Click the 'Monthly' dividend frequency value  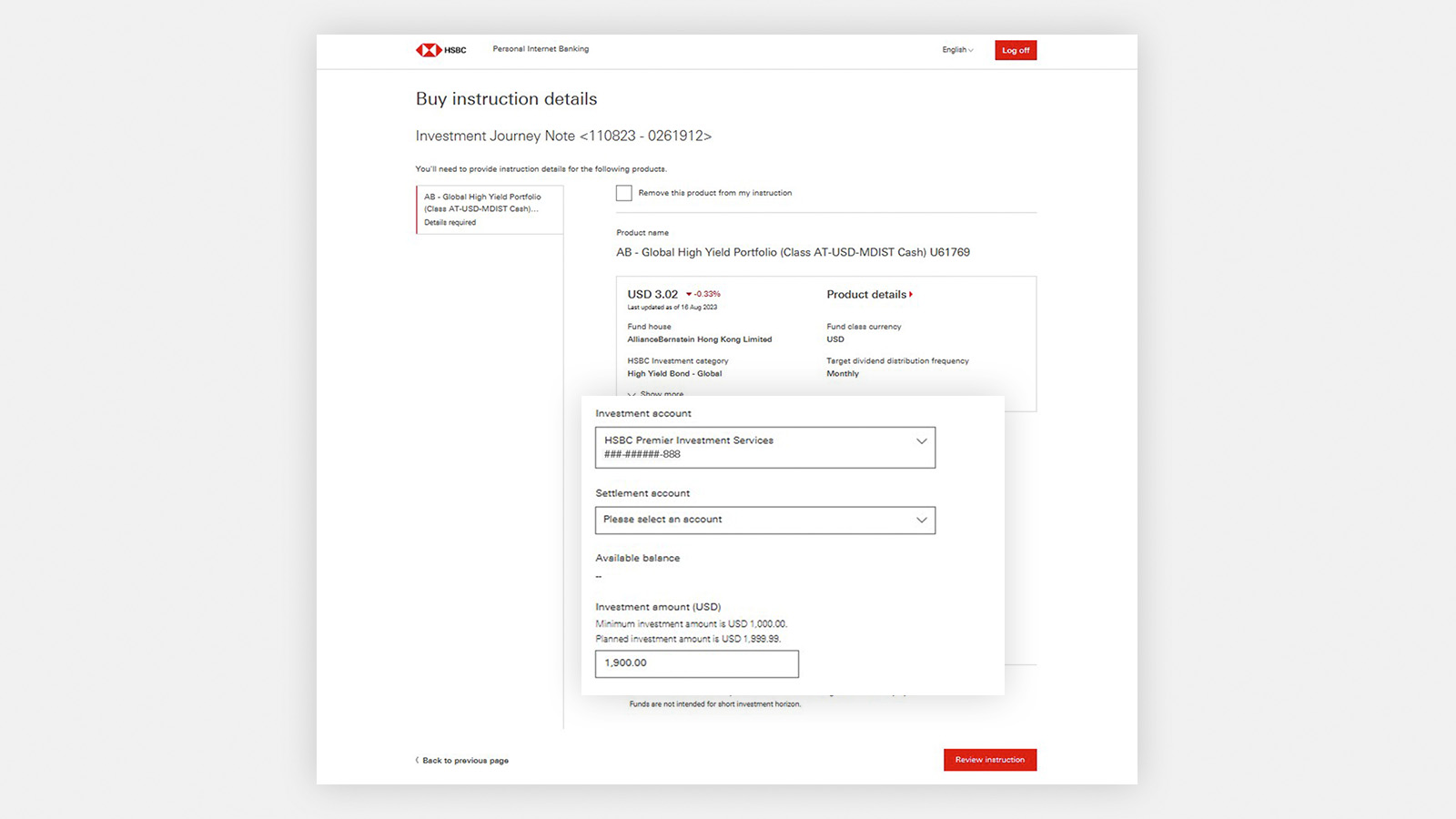pyautogui.click(x=843, y=374)
